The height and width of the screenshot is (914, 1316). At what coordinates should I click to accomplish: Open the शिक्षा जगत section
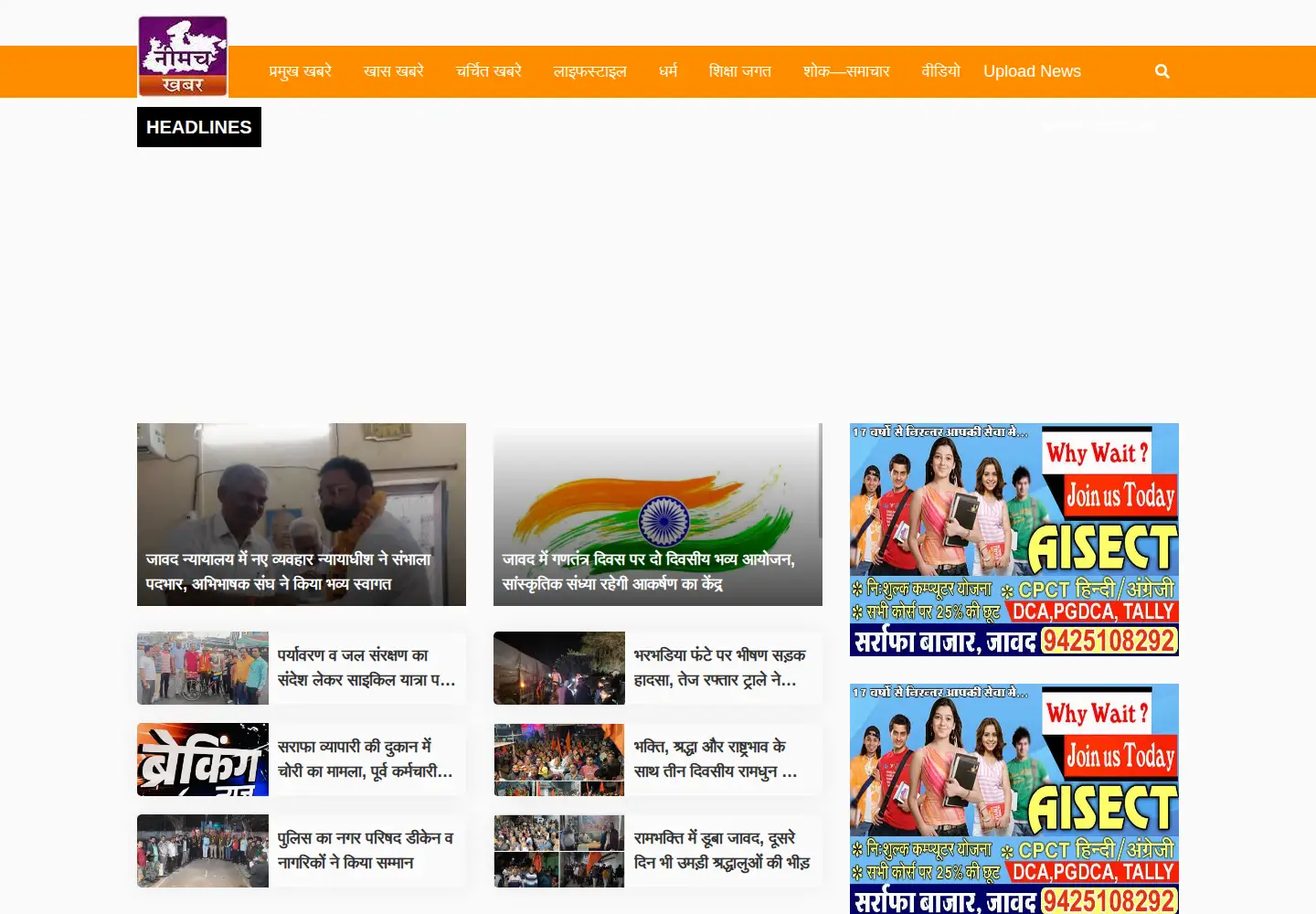point(740,71)
